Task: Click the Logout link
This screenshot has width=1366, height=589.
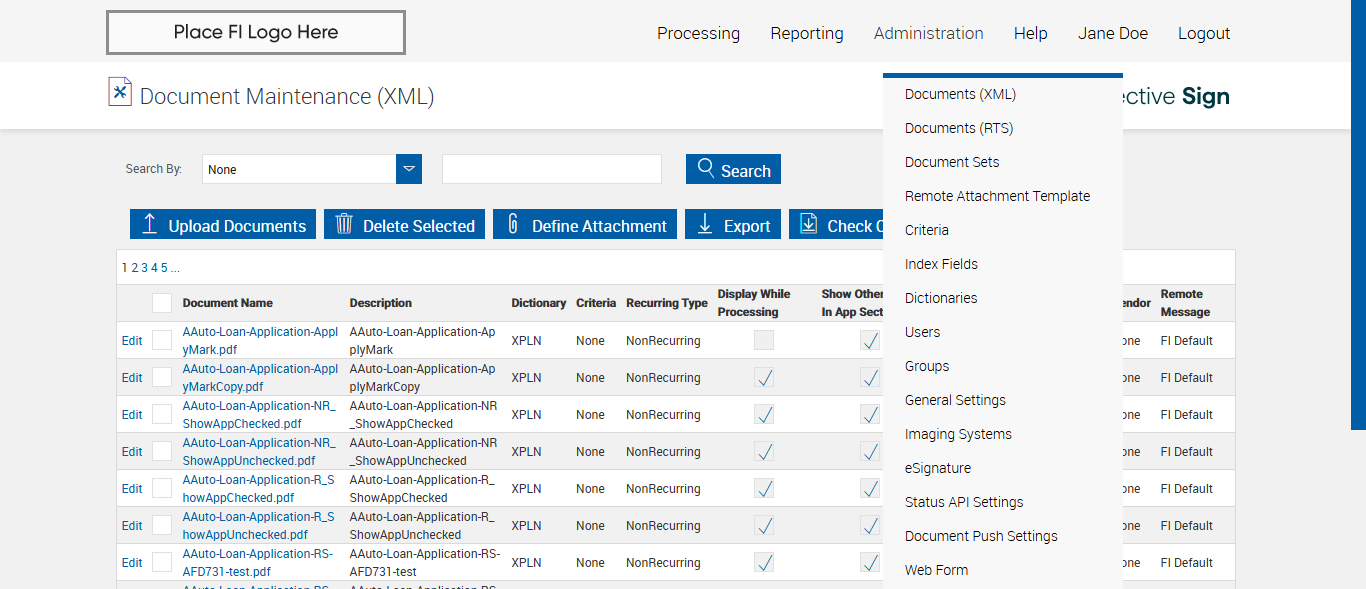Action: coord(1203,33)
